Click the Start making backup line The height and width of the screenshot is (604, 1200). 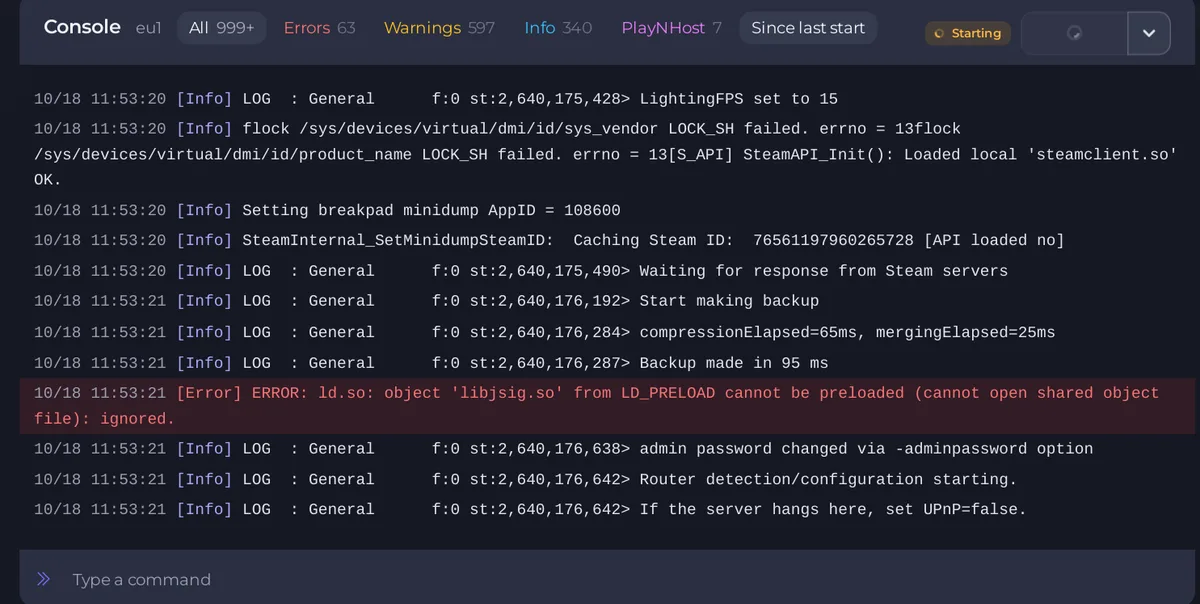click(426, 301)
